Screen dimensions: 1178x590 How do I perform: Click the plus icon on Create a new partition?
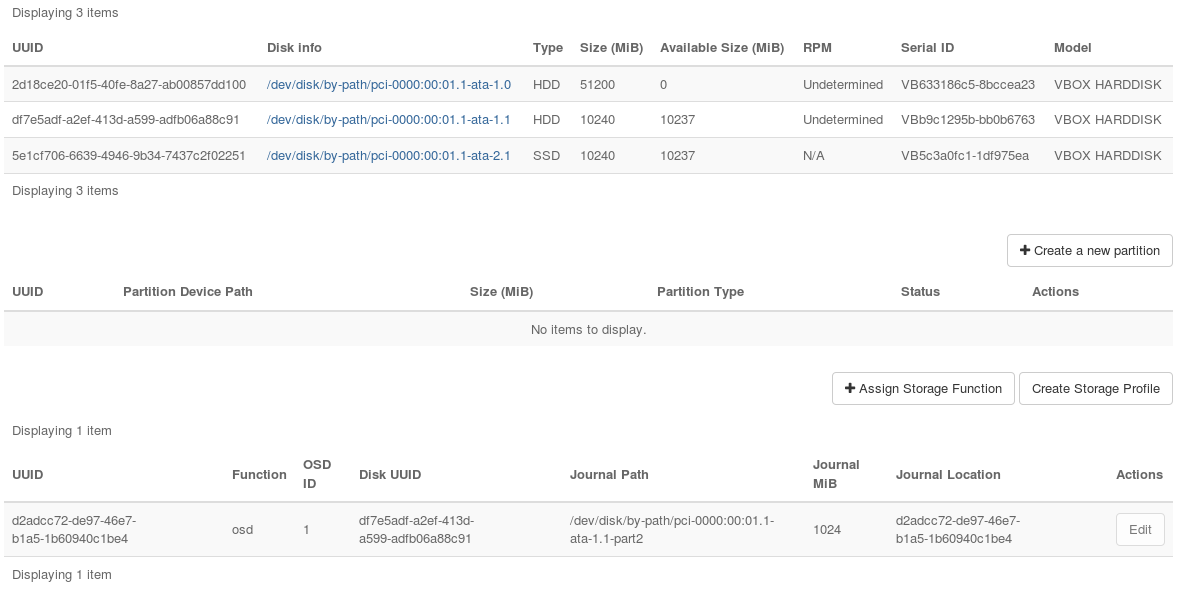tap(1025, 251)
